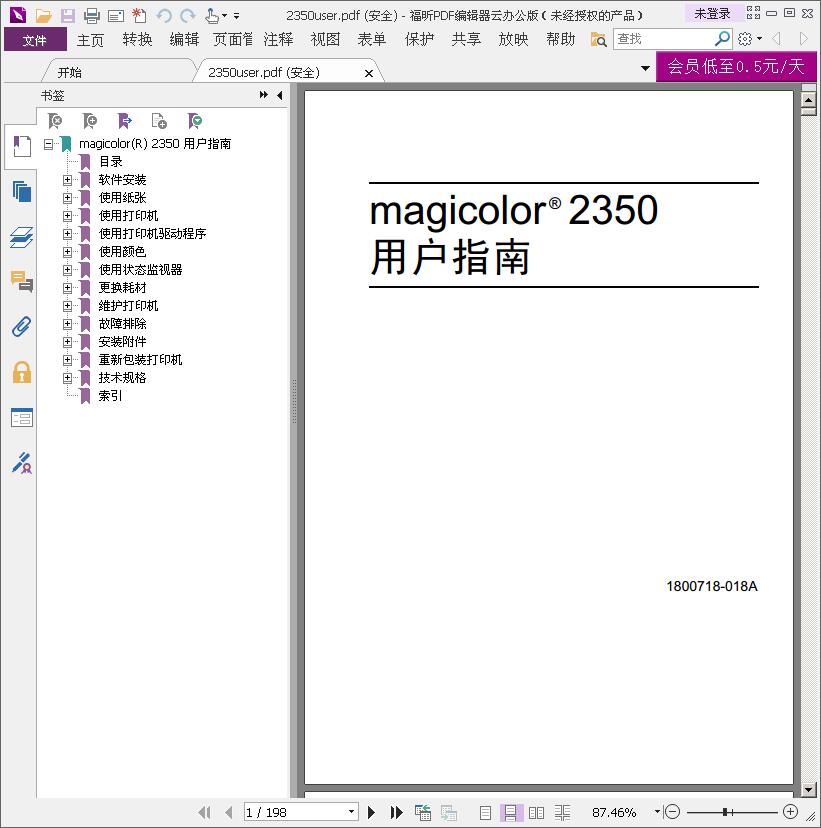
Task: Jump to the last page arrow
Action: point(397,812)
